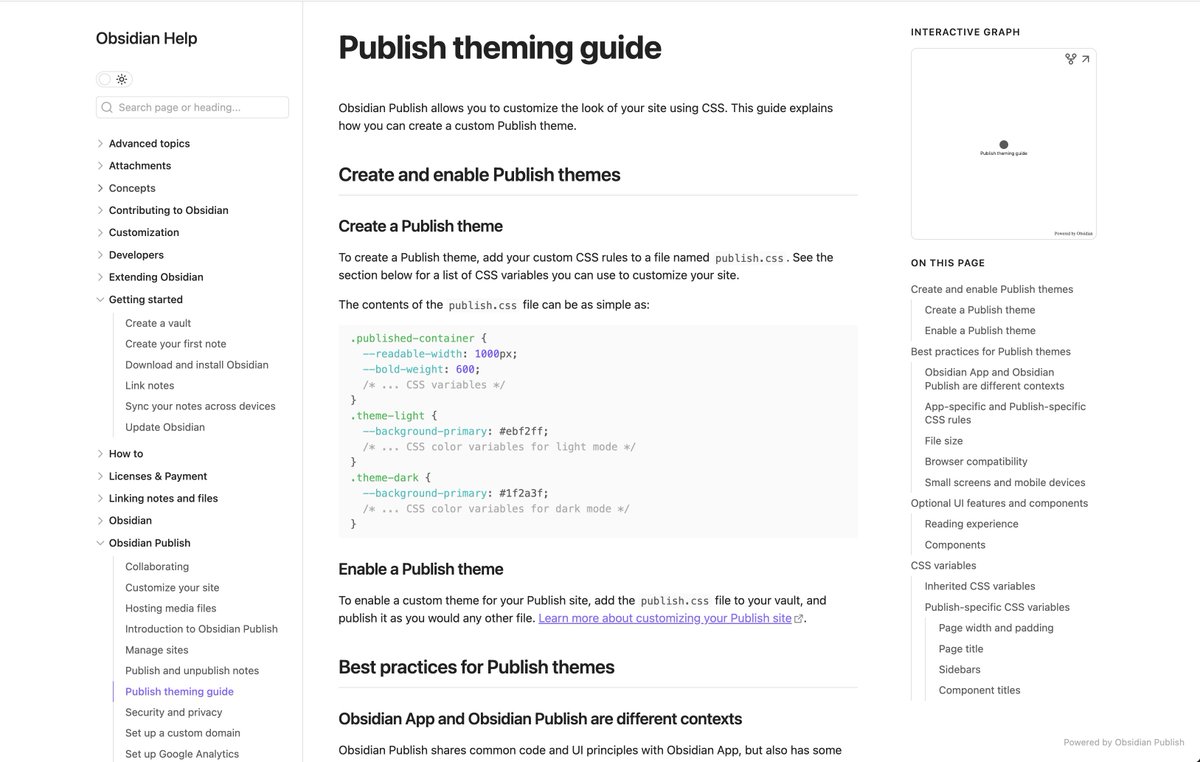Screen dimensions: 1200x762
Task: Click the search magnifier icon
Action: point(107,107)
